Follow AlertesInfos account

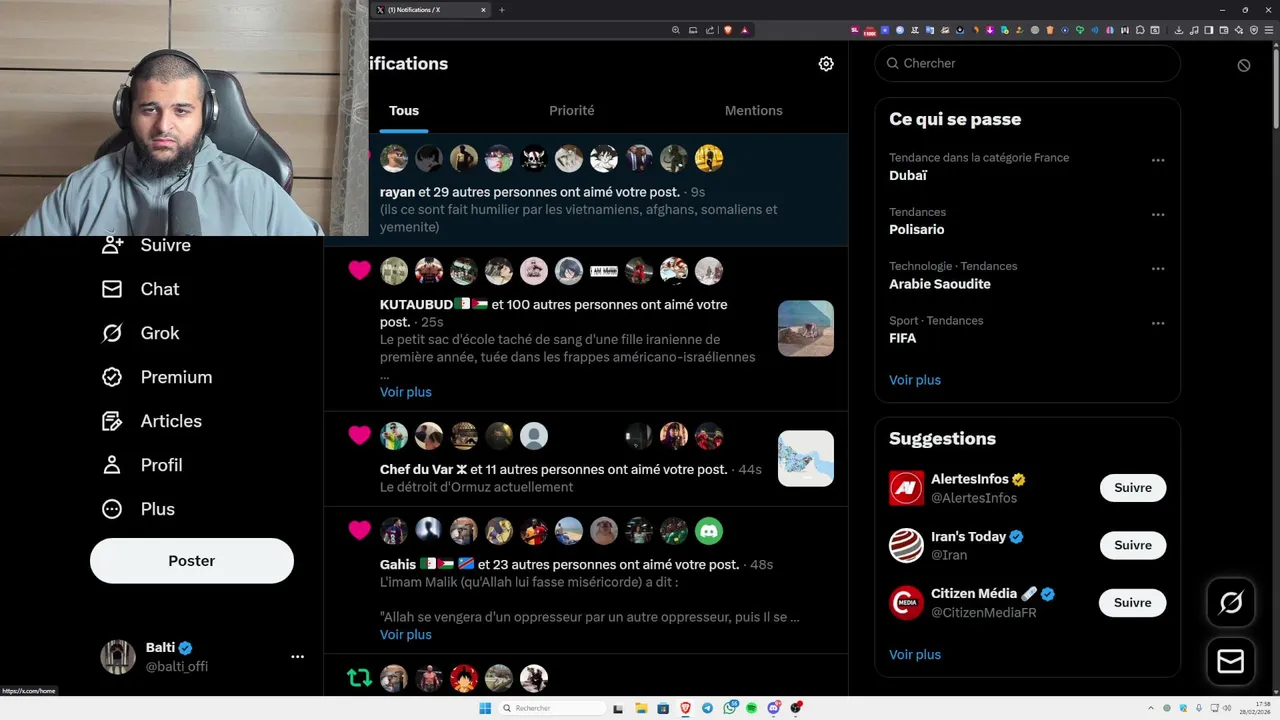pos(1133,488)
